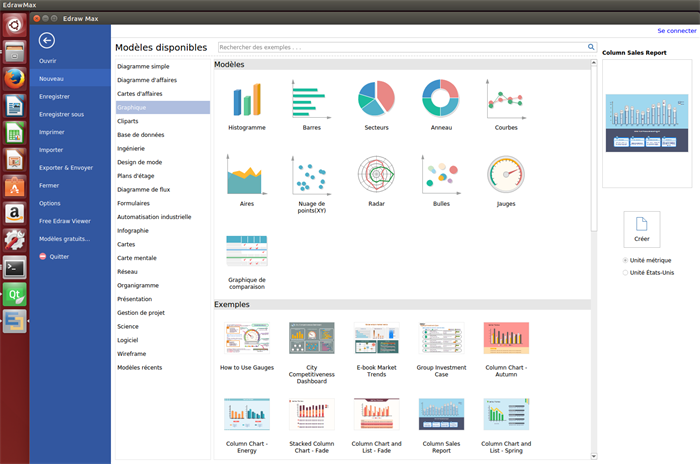The width and height of the screenshot is (700, 464).
Task: Select the Barres chart template
Action: click(x=312, y=105)
